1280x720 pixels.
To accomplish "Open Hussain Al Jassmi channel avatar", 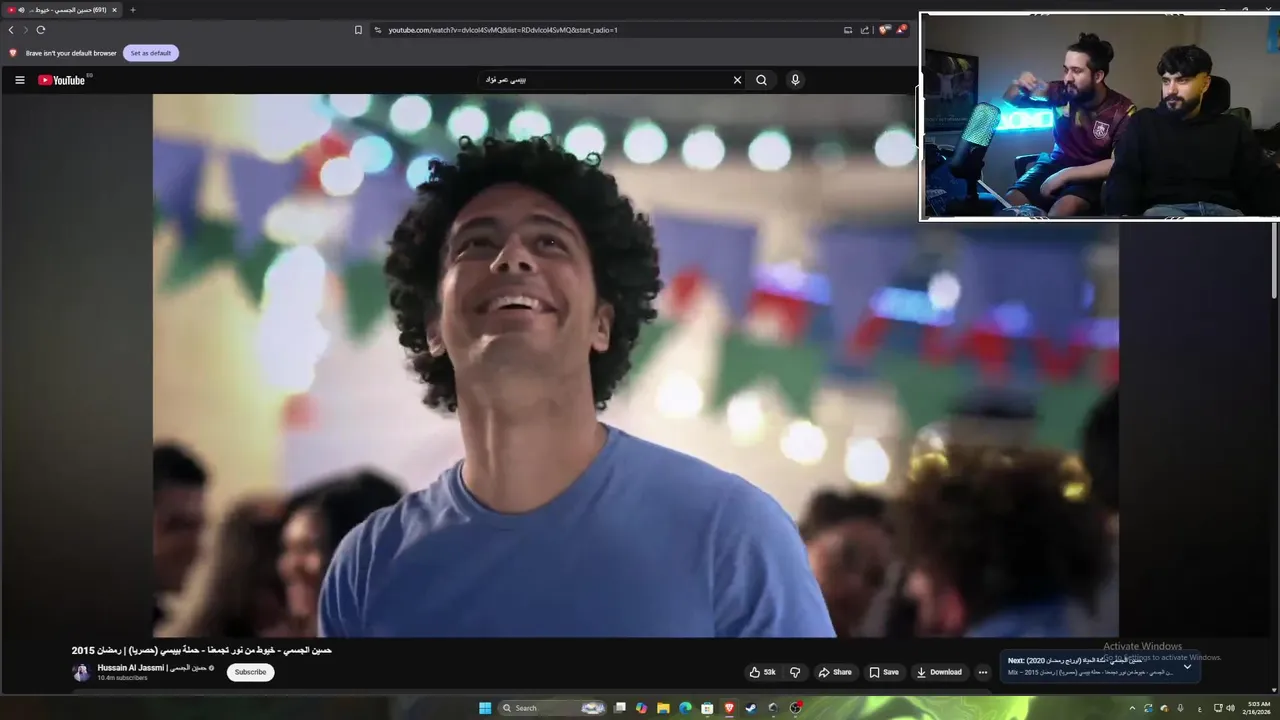I will click(x=81, y=672).
